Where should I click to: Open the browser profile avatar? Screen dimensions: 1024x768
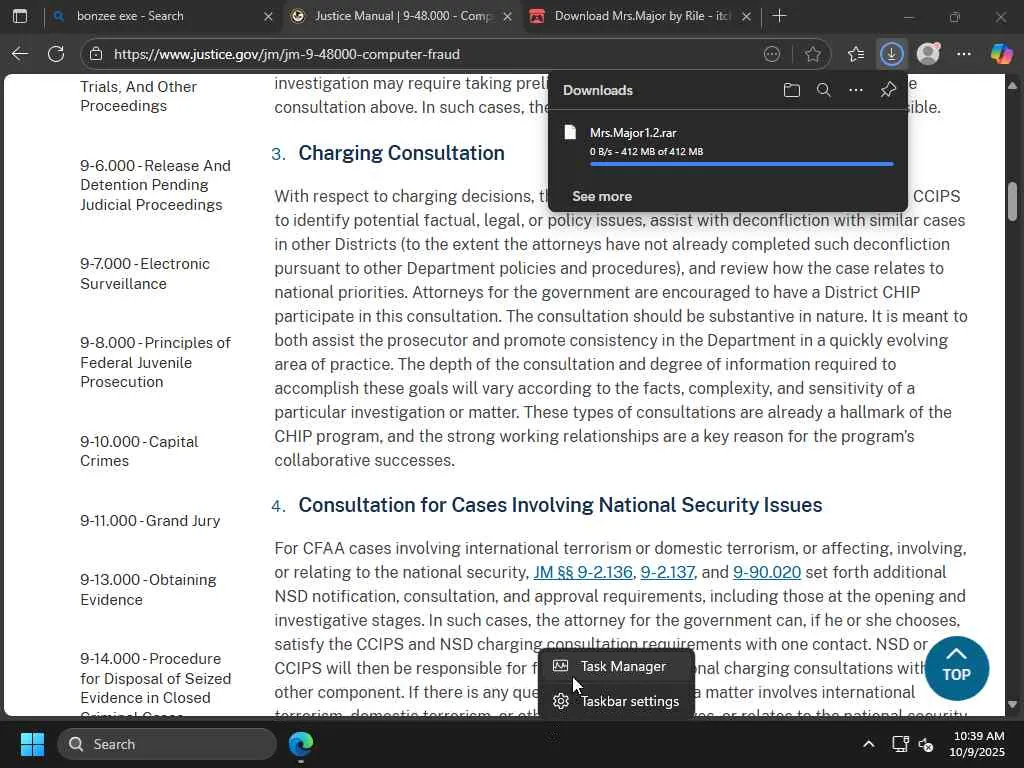928,54
